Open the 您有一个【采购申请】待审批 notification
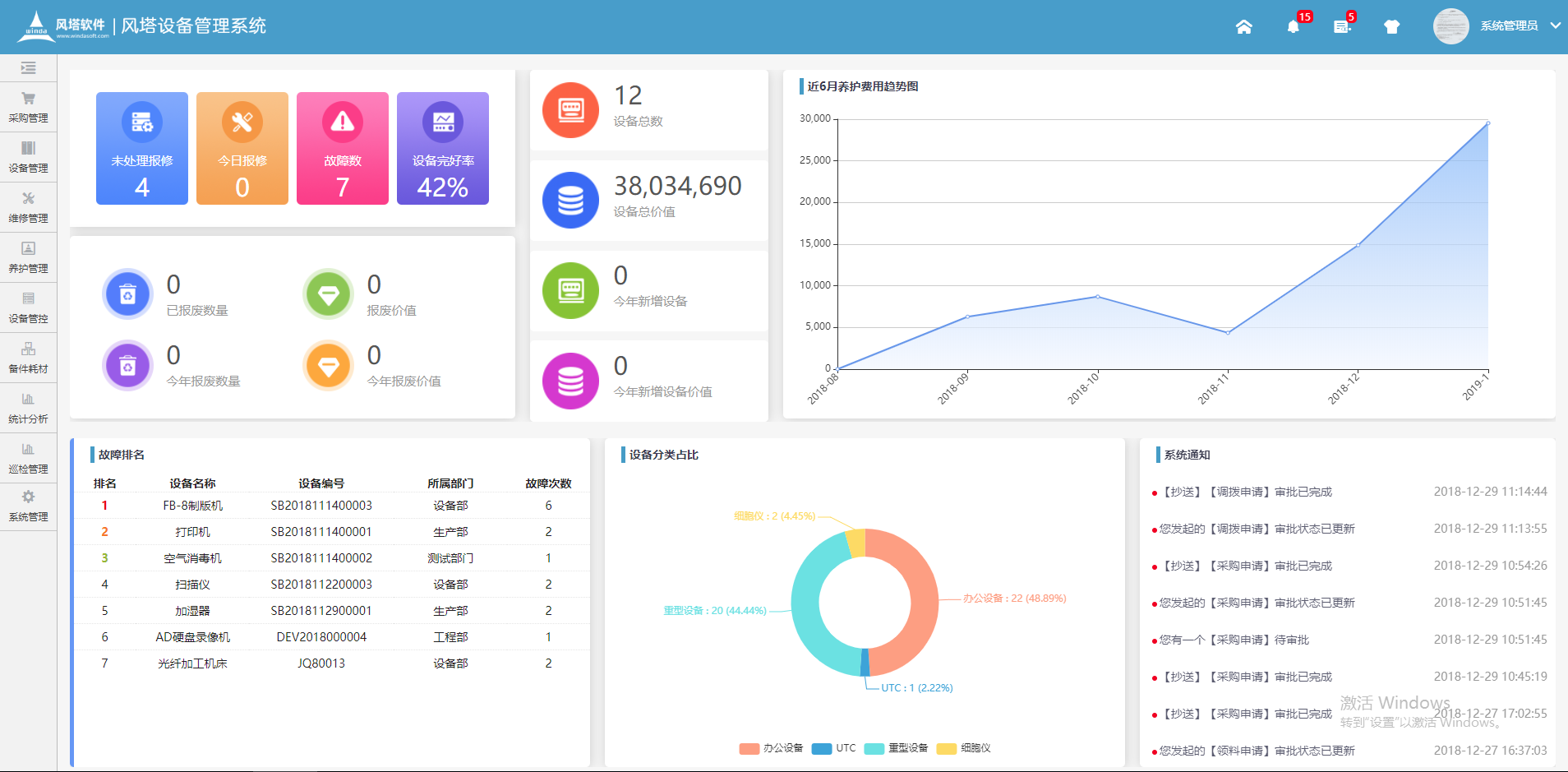The width and height of the screenshot is (1568, 772). (1234, 640)
